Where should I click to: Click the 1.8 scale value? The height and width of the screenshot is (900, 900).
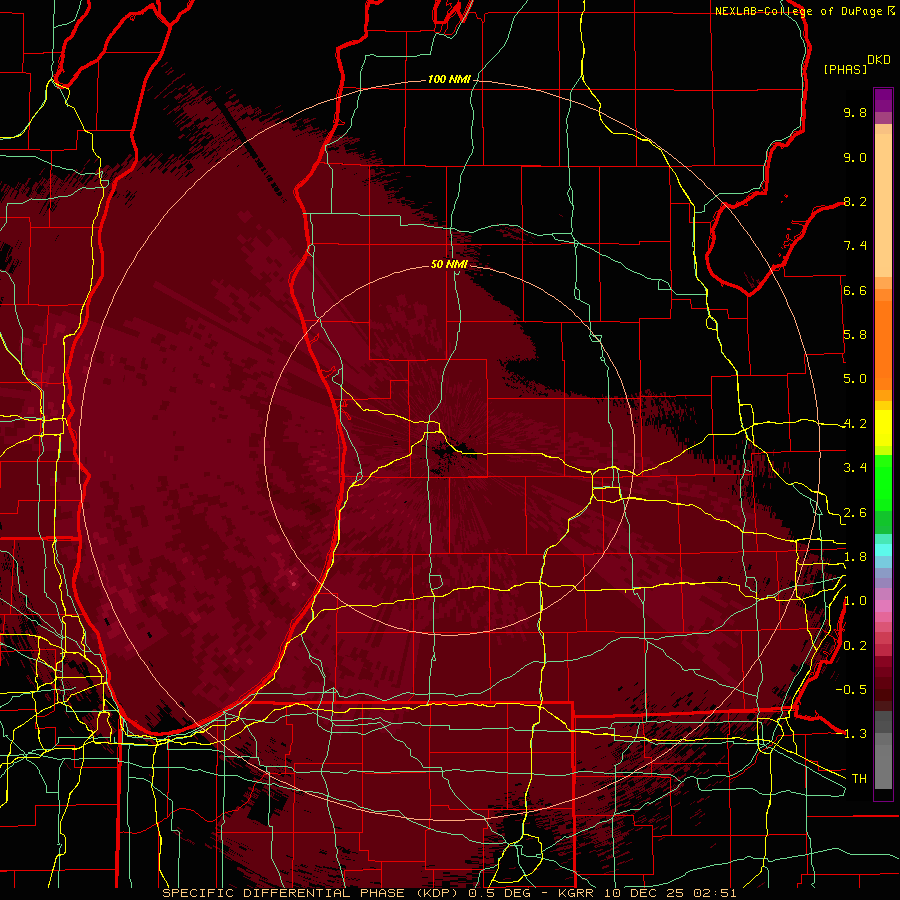pyautogui.click(x=855, y=557)
